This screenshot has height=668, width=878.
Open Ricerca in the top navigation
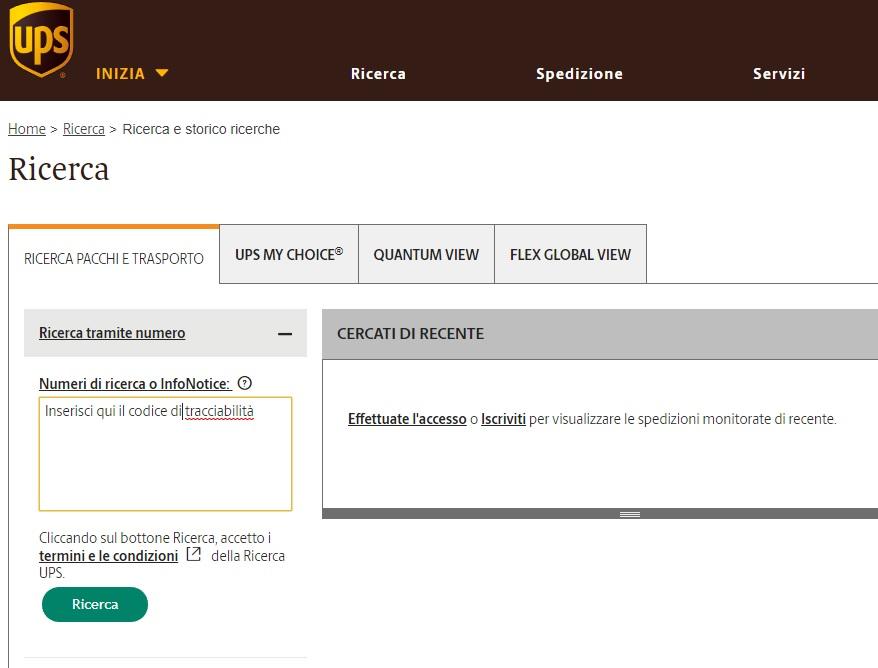[x=378, y=73]
